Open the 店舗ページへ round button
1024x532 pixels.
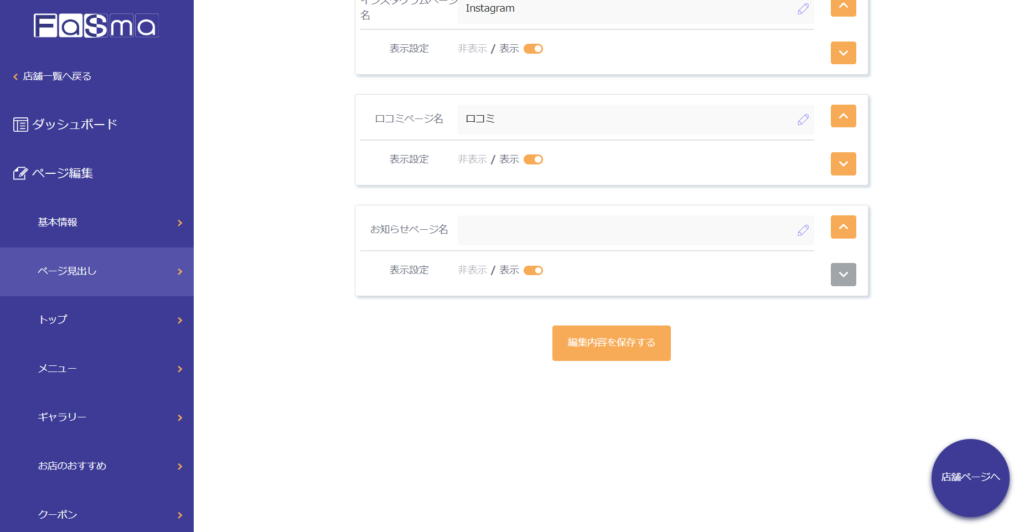pos(970,478)
